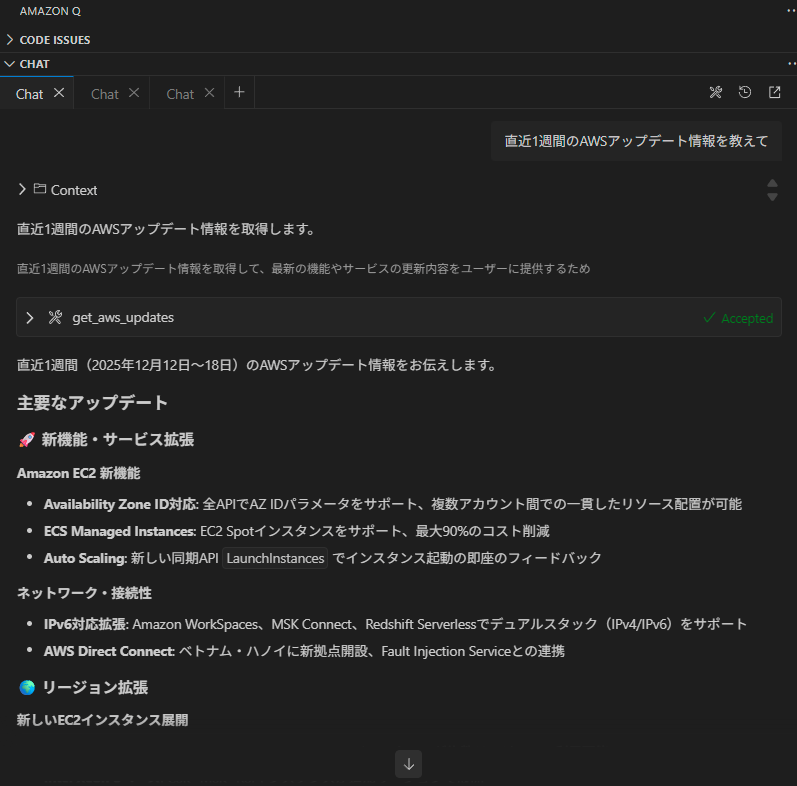
Task: Click the globe emoji icon
Action: click(x=27, y=687)
